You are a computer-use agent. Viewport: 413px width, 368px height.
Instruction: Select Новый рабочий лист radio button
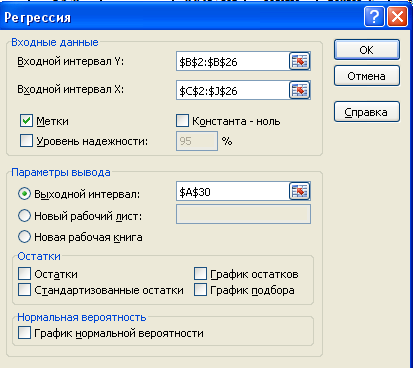[x=24, y=216]
